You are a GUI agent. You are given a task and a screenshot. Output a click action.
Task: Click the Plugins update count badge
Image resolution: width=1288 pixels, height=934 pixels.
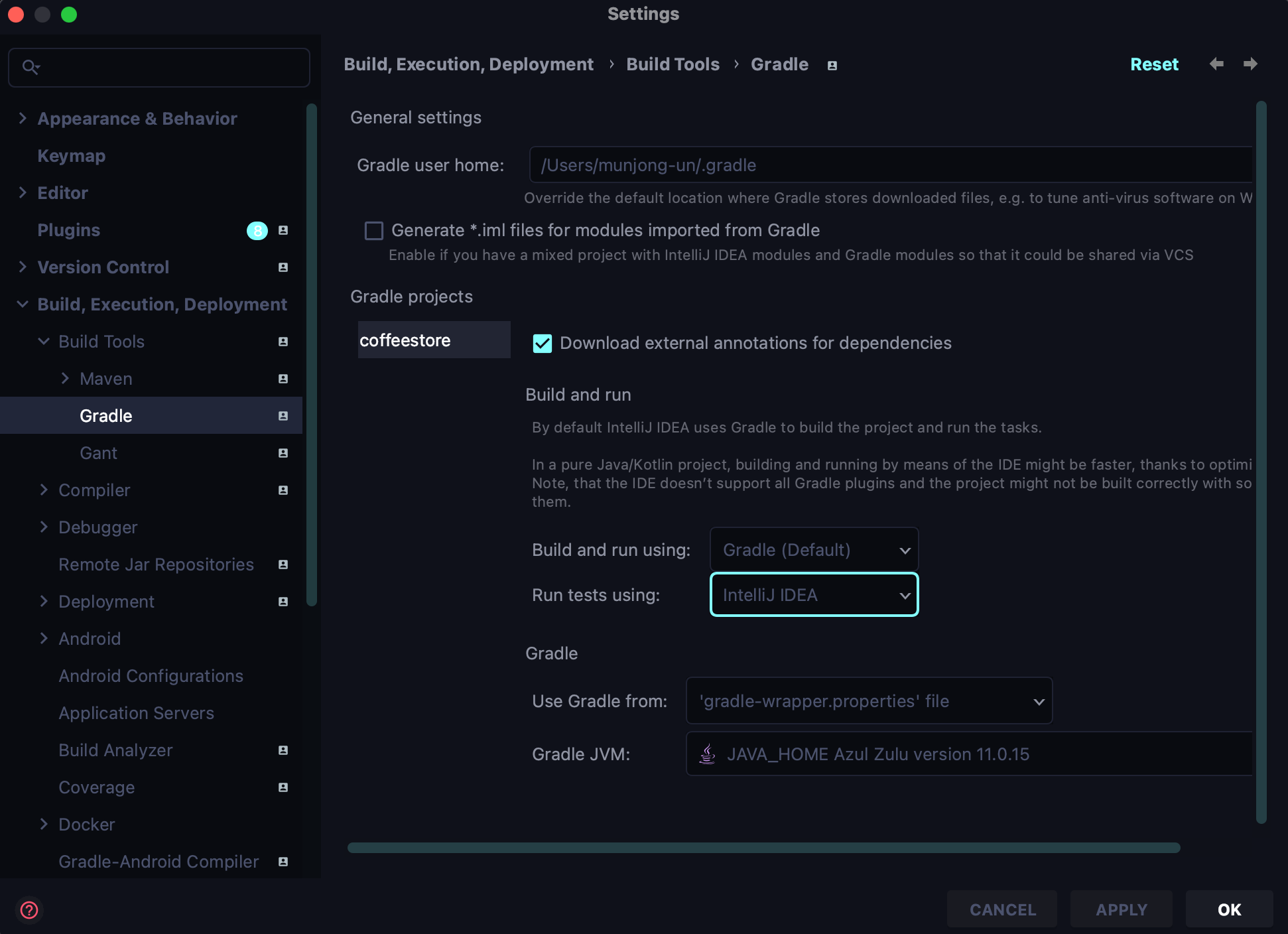tap(257, 230)
